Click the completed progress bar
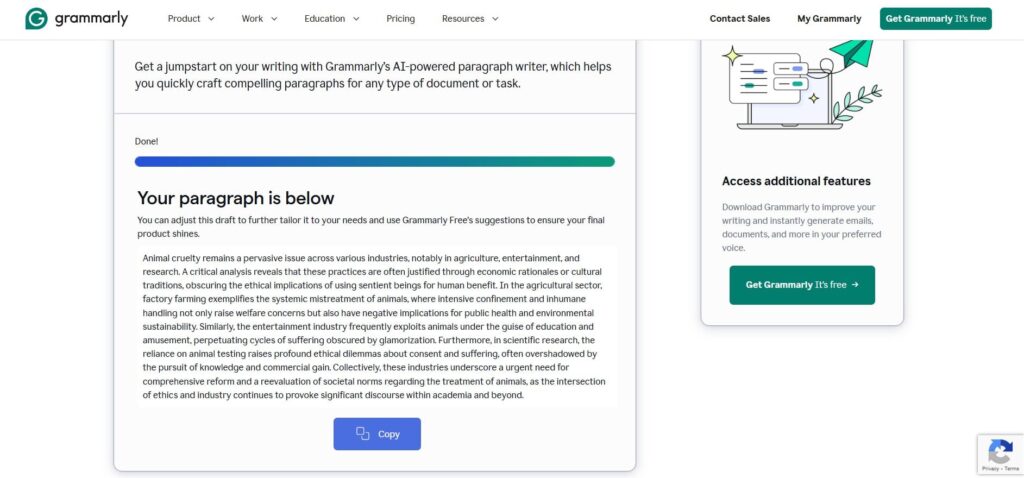This screenshot has height=478, width=1024. click(x=374, y=161)
